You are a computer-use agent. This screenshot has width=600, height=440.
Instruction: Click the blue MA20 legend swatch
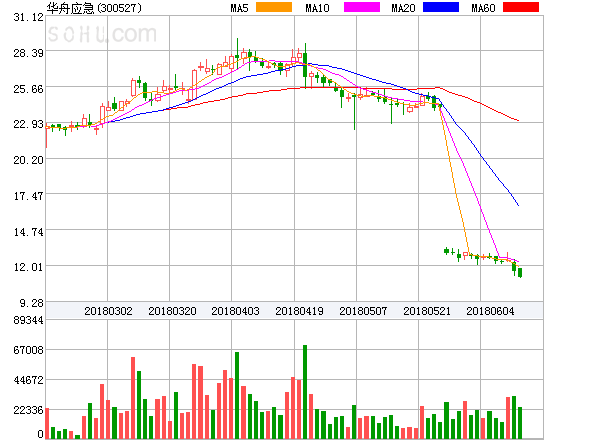tap(441, 7)
